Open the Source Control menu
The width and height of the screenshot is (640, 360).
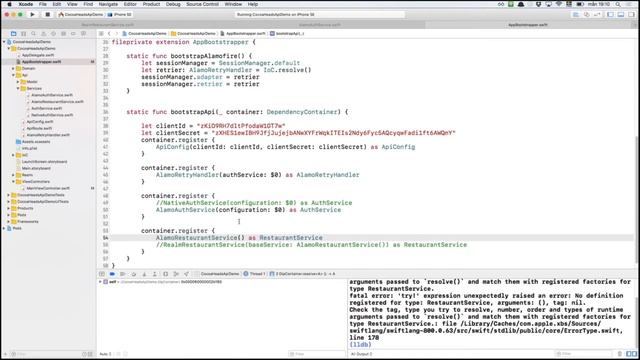[x=202, y=4]
